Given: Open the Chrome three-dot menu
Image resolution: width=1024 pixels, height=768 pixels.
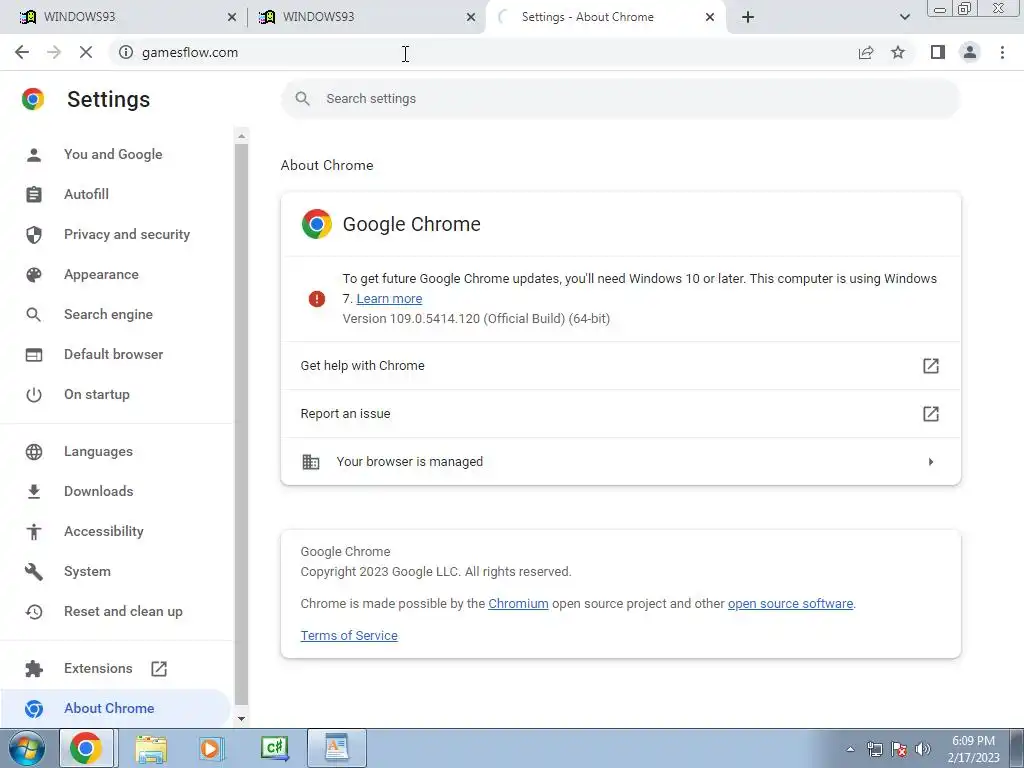Looking at the screenshot, I should 1002,52.
